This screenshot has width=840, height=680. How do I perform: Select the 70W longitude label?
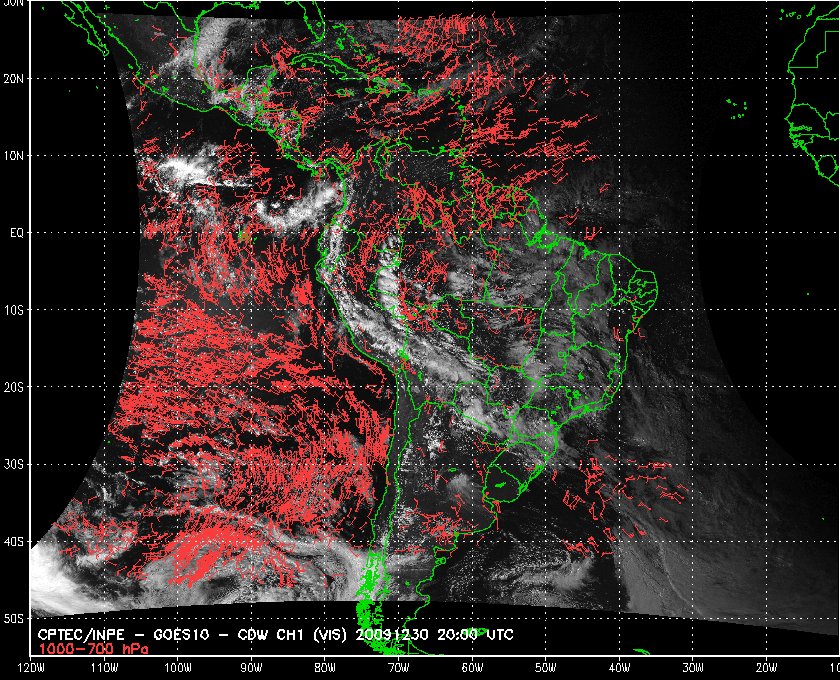(x=399, y=668)
